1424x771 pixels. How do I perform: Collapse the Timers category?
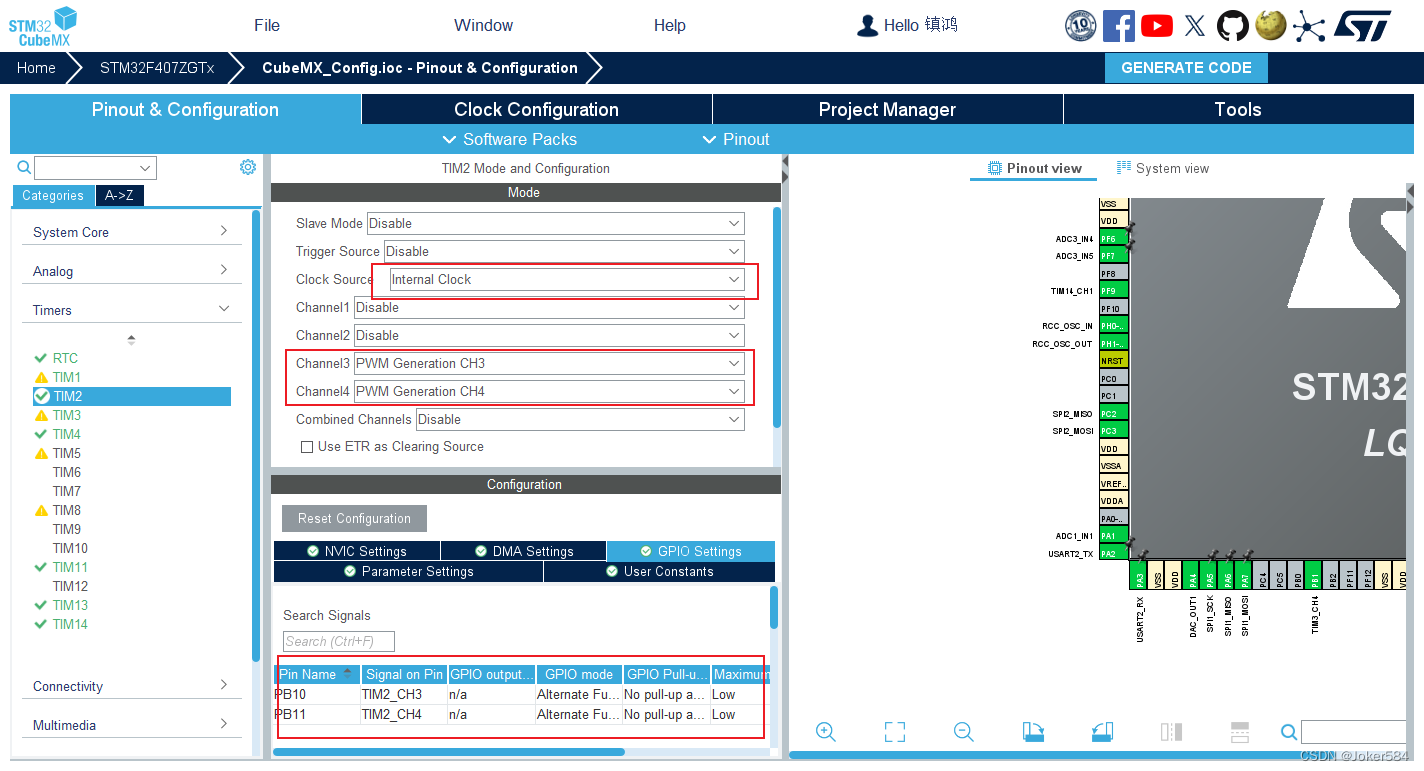pyautogui.click(x=131, y=310)
